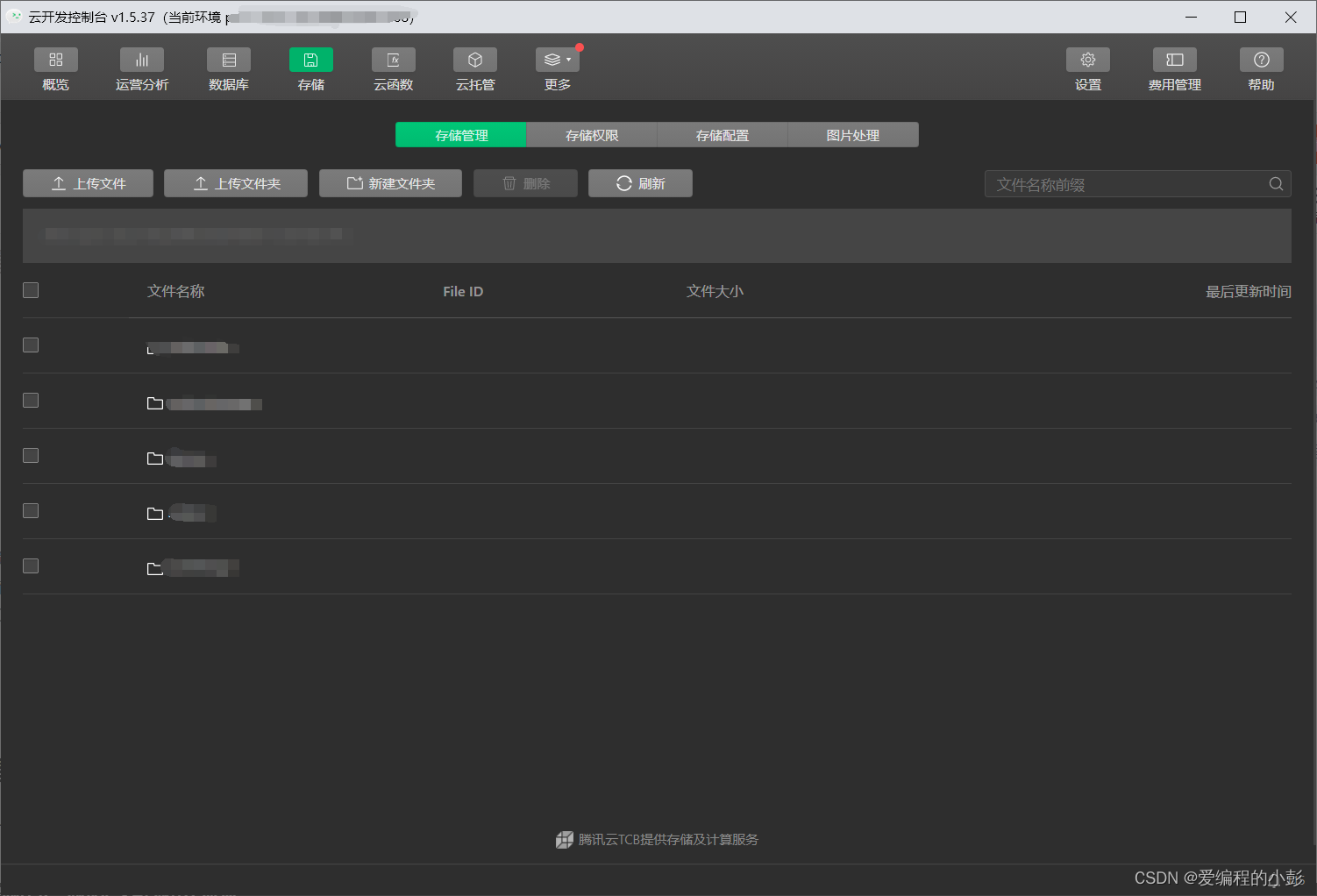Open the second row folder icon
1317x896 pixels.
(155, 403)
